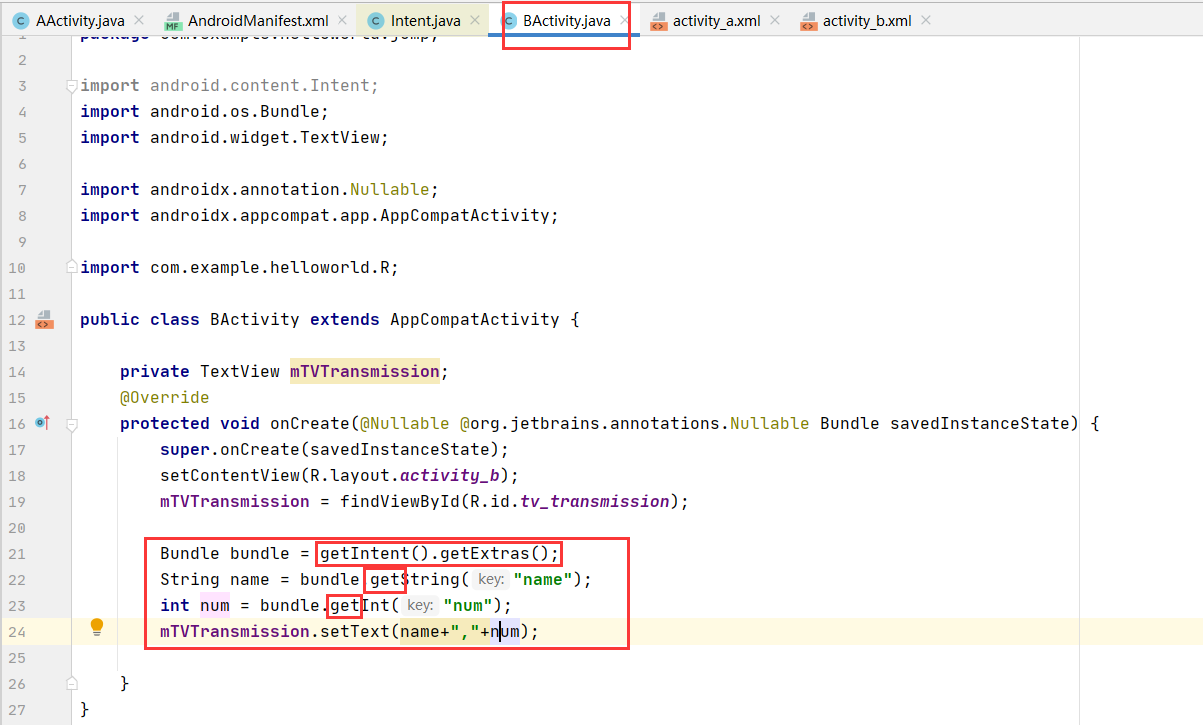This screenshot has height=725, width=1203.
Task: Click the BActivity class name in the declaration
Action: tap(254, 320)
